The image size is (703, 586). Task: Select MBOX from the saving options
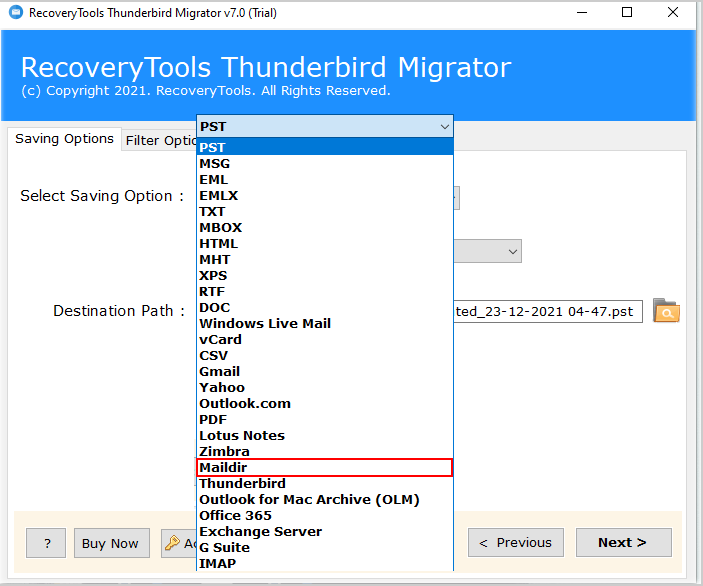[x=325, y=227]
